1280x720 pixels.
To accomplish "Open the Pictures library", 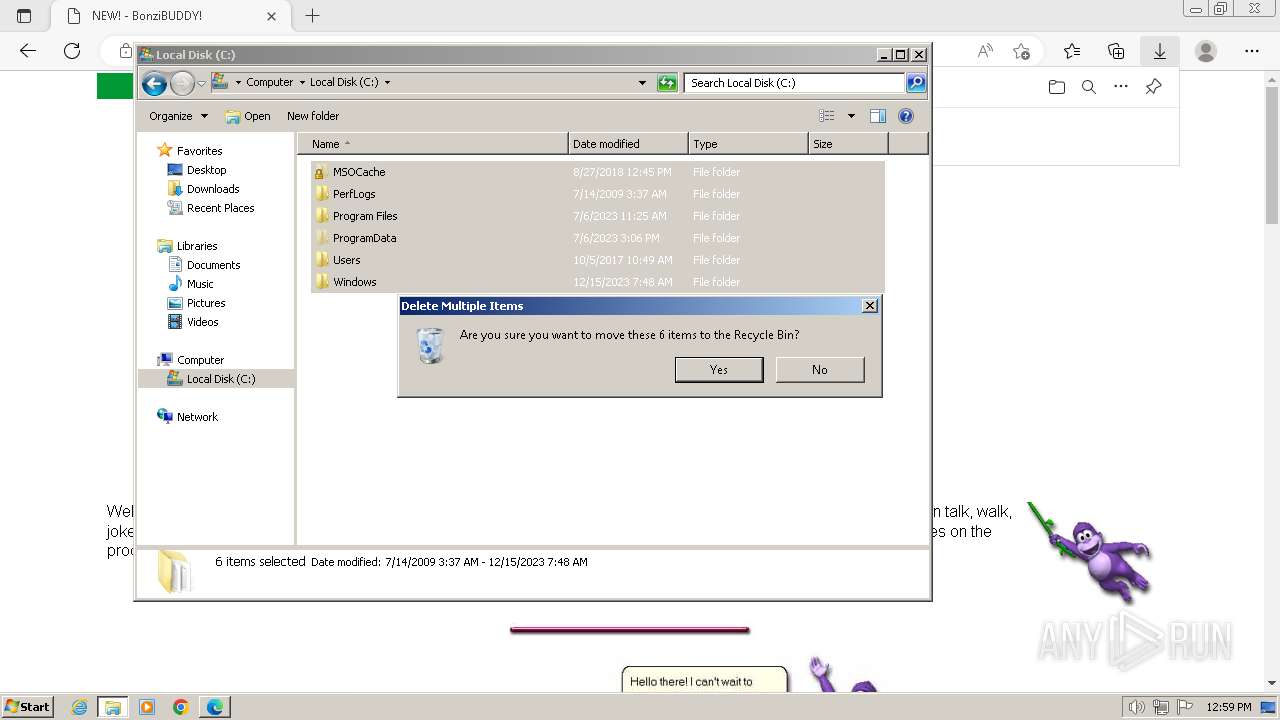I will coord(206,303).
